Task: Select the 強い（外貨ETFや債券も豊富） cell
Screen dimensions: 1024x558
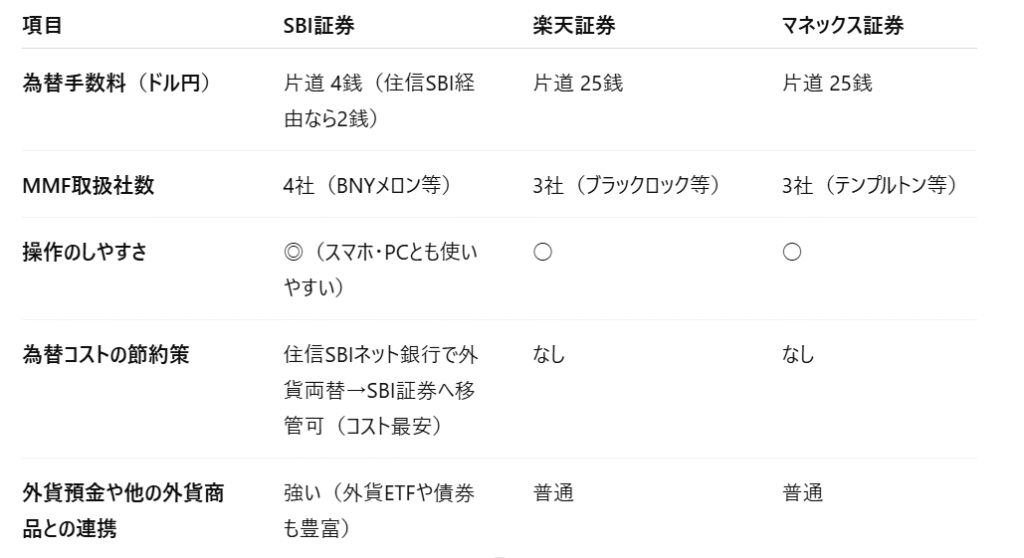Action: (x=379, y=510)
